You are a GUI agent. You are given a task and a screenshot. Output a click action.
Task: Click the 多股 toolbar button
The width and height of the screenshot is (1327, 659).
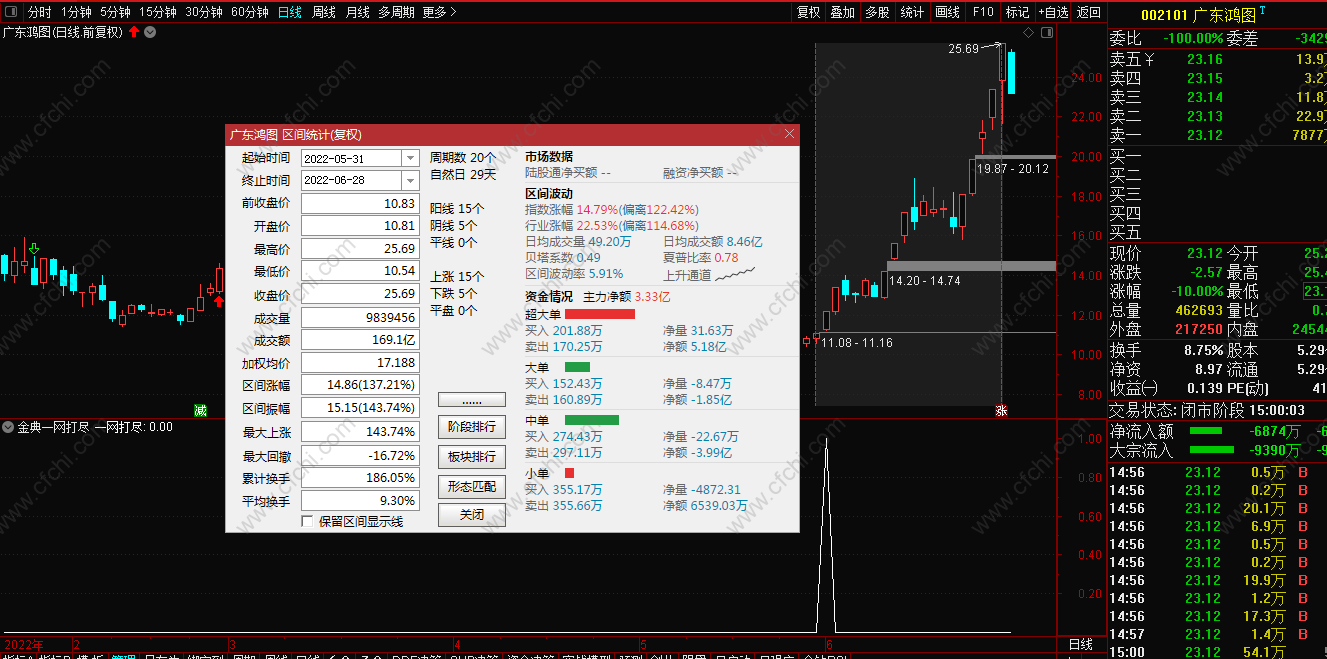[x=877, y=12]
